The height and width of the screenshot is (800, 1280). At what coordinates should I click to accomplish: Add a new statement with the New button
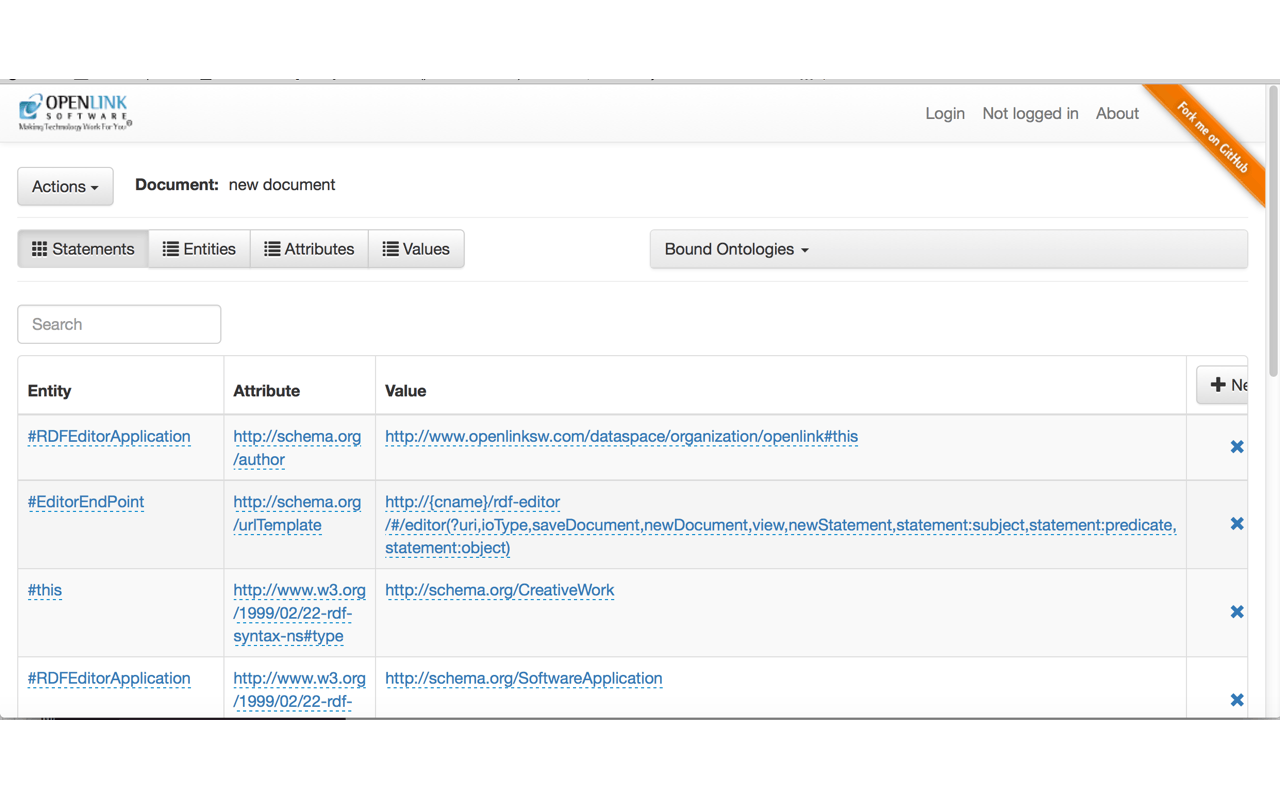pyautogui.click(x=1222, y=385)
